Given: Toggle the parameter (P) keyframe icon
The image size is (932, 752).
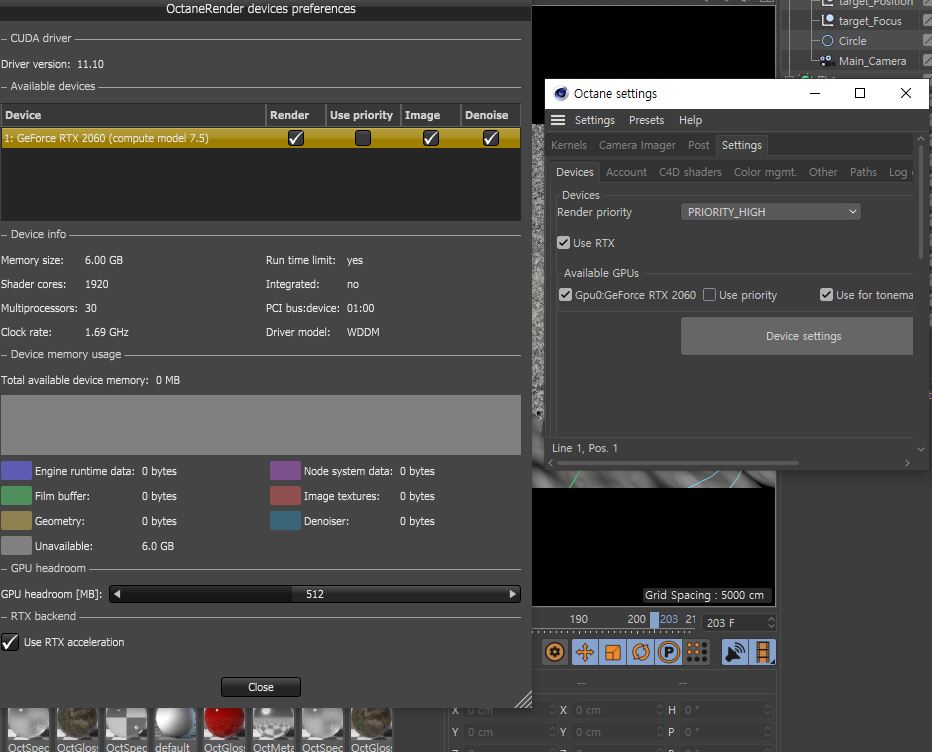Looking at the screenshot, I should pos(669,652).
